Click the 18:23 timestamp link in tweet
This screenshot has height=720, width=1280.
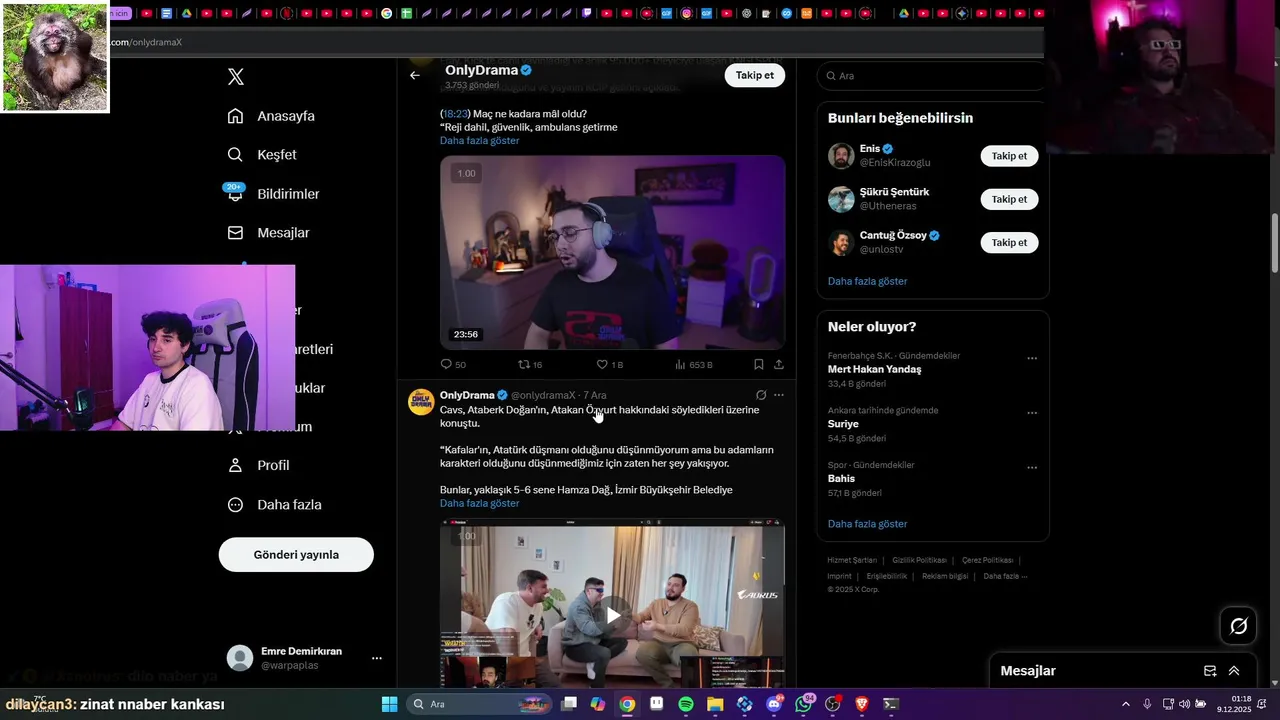coord(455,114)
